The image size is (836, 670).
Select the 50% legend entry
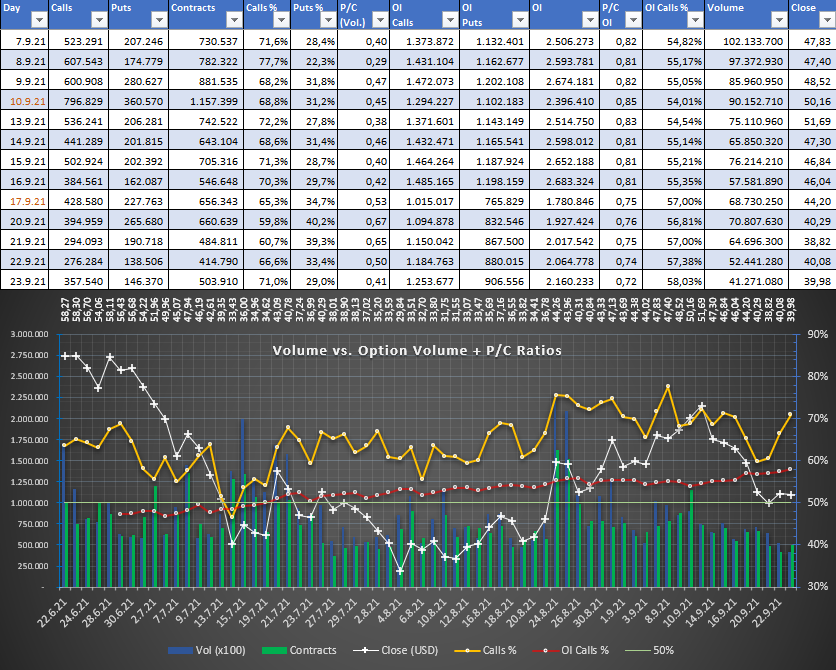(x=649, y=650)
